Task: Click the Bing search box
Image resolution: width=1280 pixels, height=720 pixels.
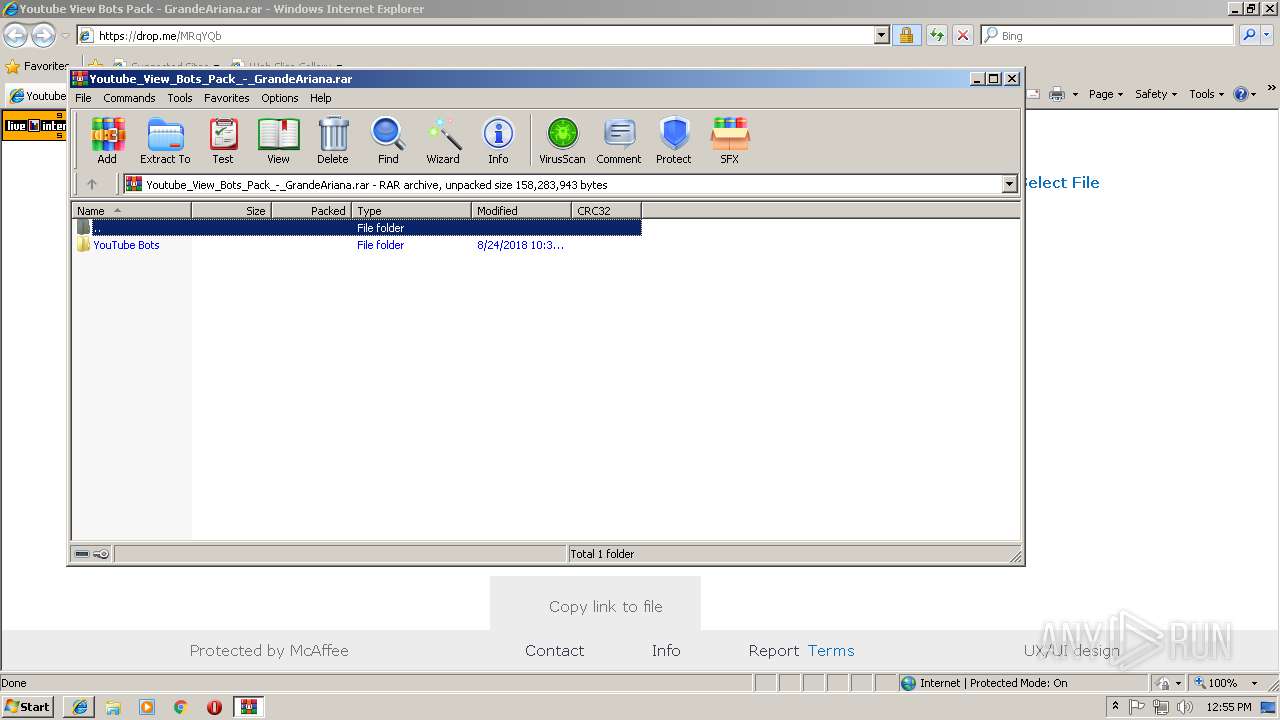Action: pos(1107,36)
